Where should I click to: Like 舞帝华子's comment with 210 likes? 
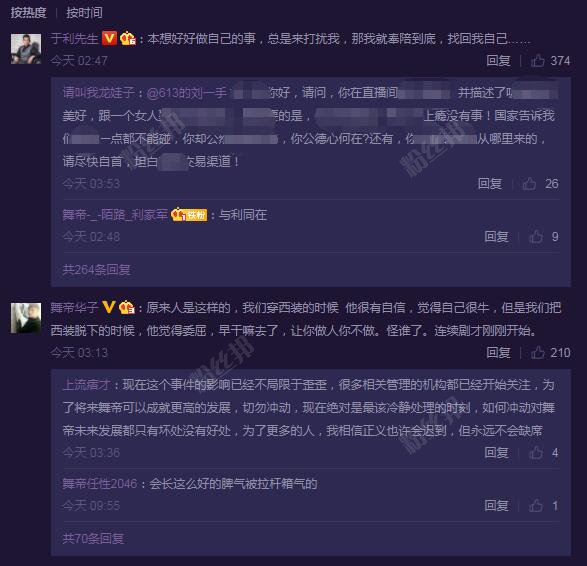point(538,353)
